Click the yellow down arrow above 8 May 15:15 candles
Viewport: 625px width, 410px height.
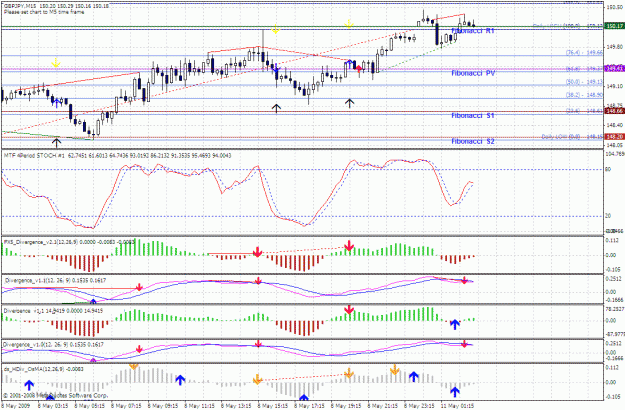(275, 29)
